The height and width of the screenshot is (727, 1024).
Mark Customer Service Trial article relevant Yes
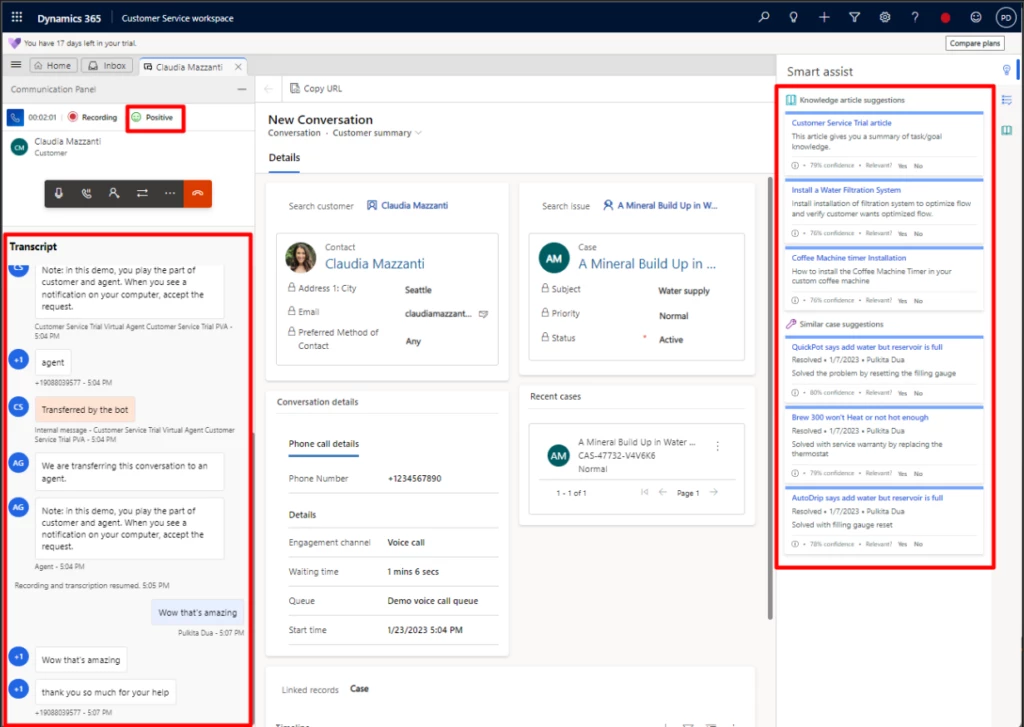(x=902, y=165)
